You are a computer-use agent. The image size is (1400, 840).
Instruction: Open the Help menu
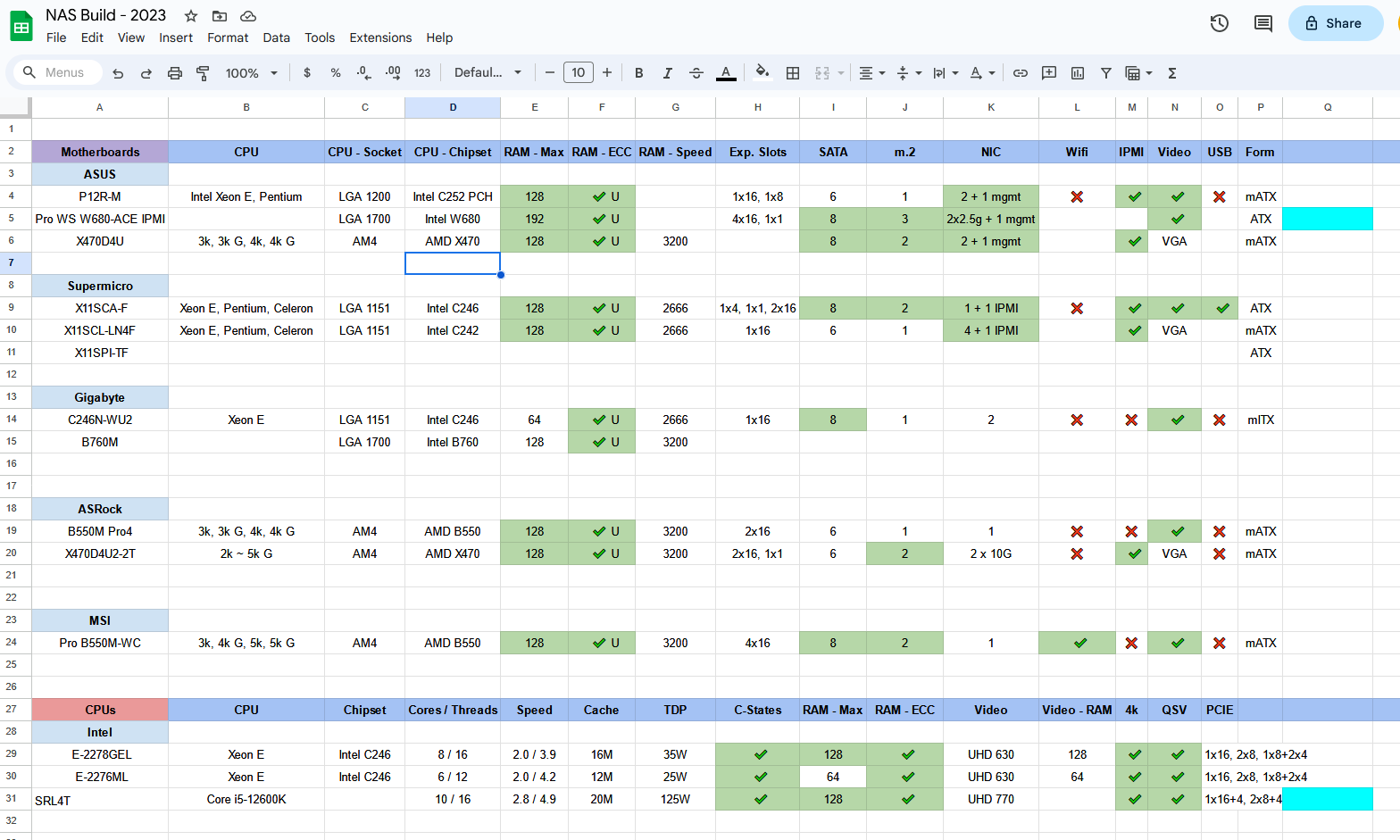coord(439,37)
